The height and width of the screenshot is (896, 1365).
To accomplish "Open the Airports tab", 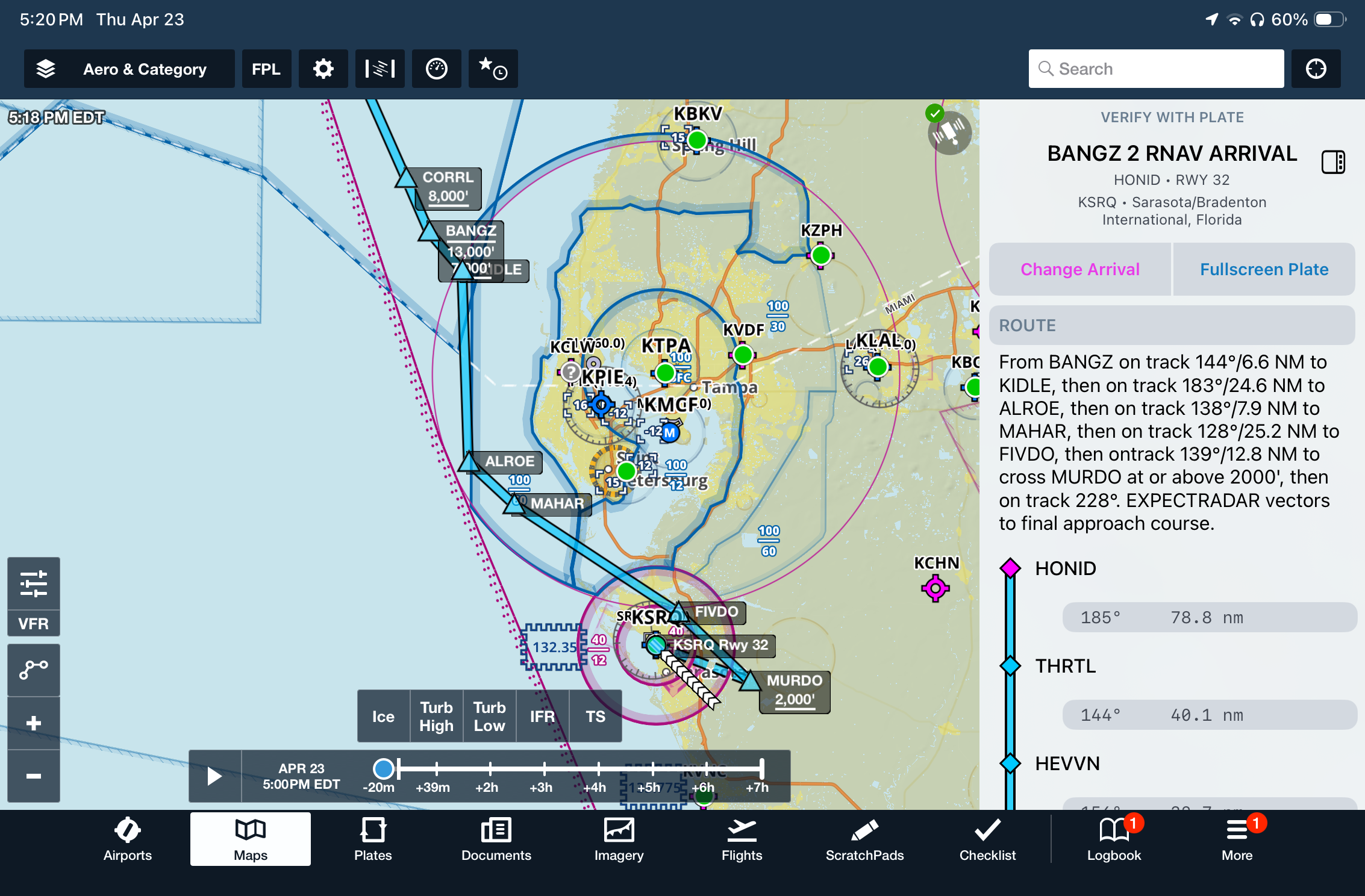I will [x=127, y=839].
